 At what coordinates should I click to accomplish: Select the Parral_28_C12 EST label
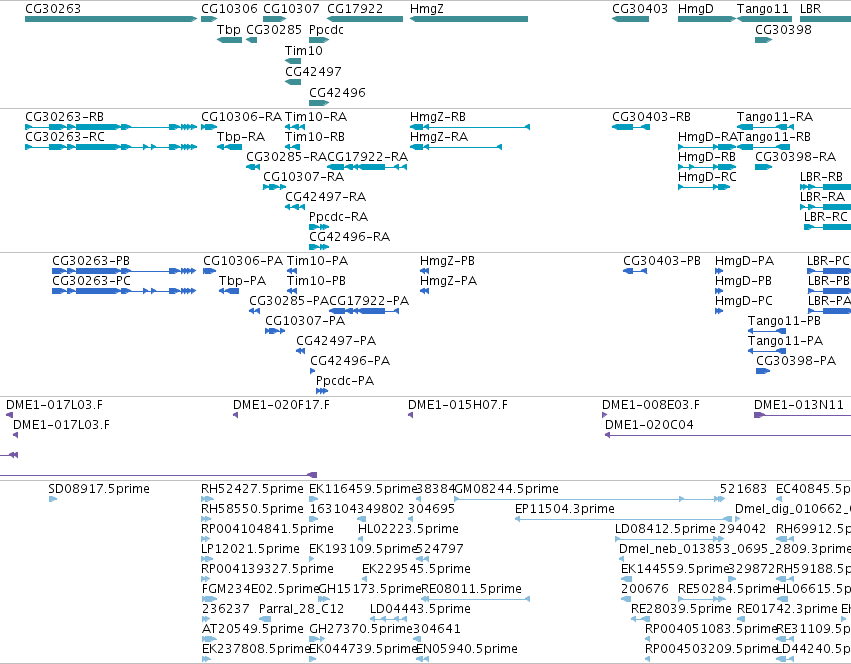(301, 609)
